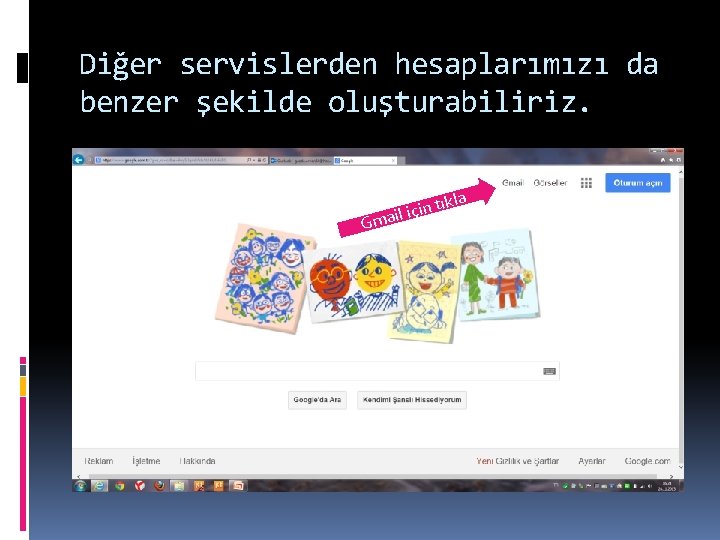The width and height of the screenshot is (720, 540).
Task: Click the Google search input field
Action: 377,371
